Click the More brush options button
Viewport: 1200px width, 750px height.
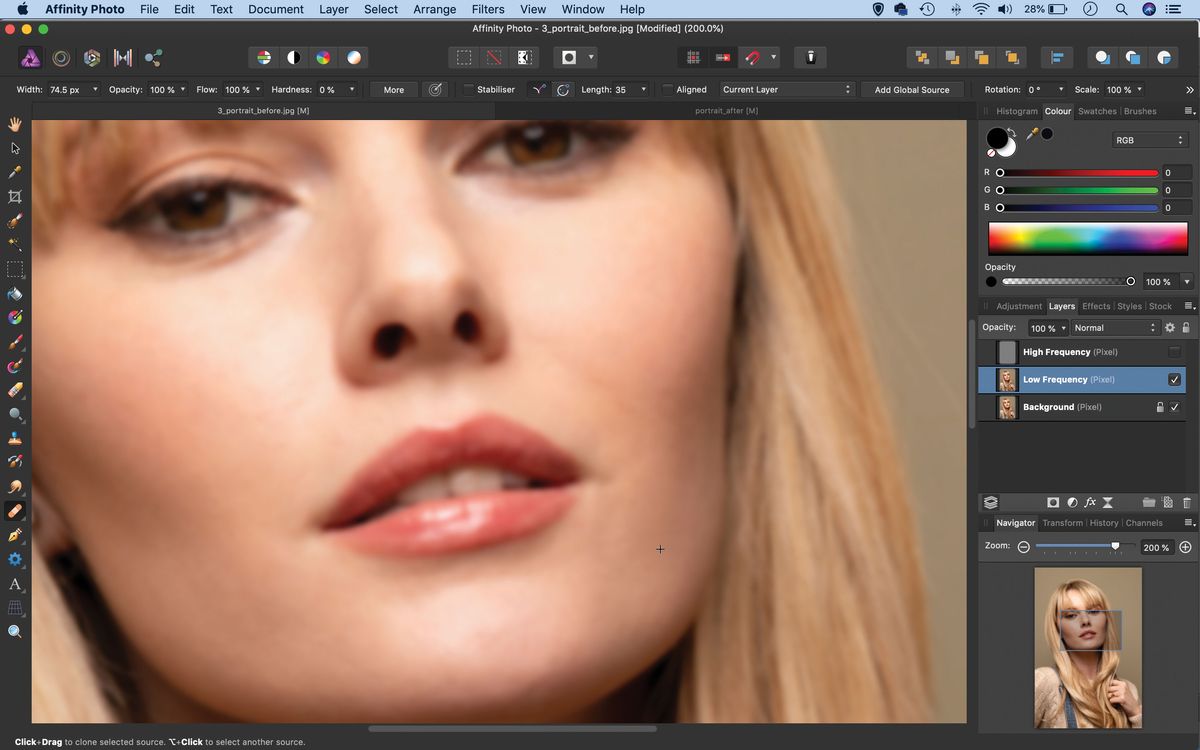(393, 89)
